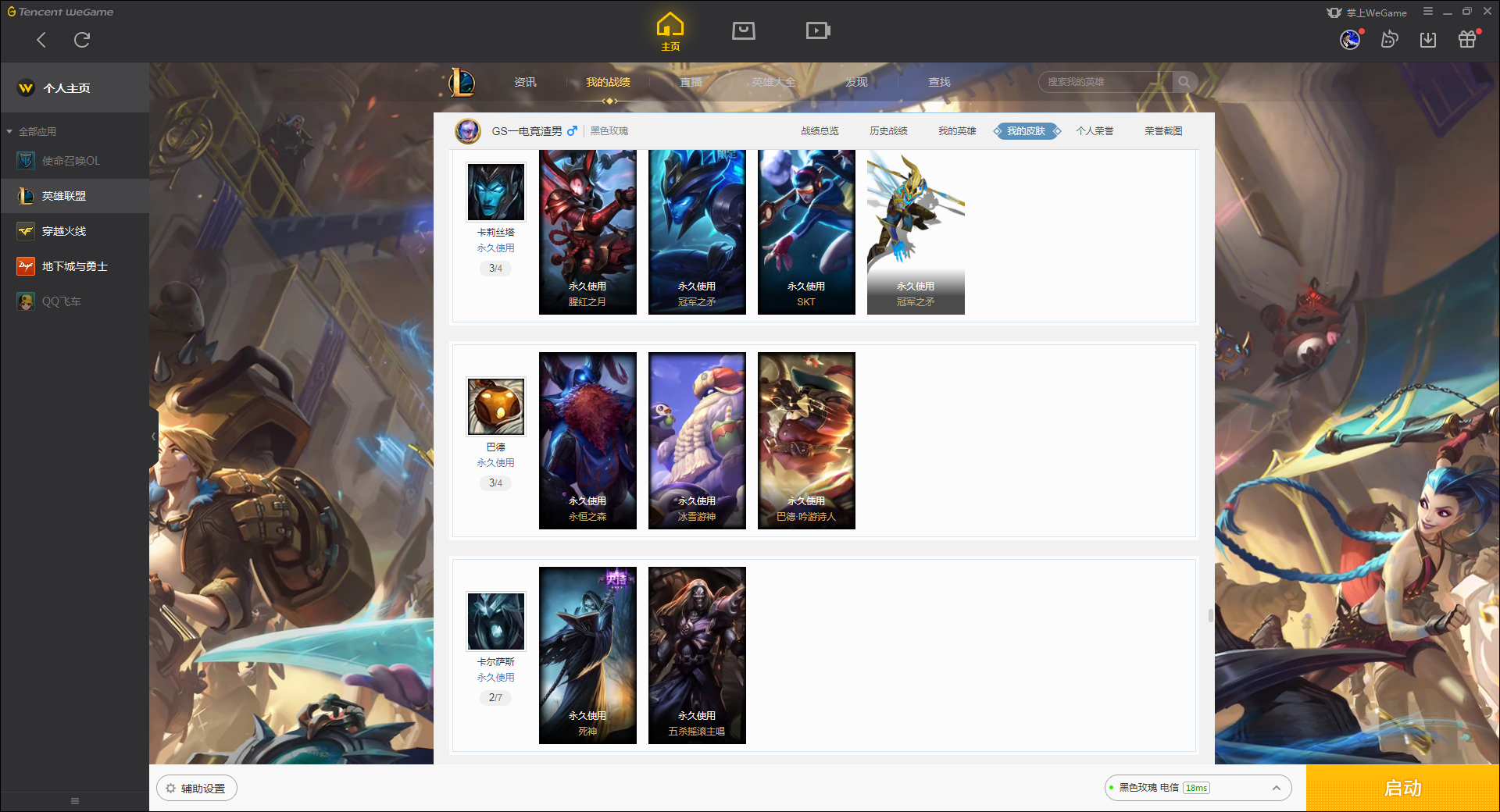
Task: Collapse the 全部应用 section
Action: (31, 131)
